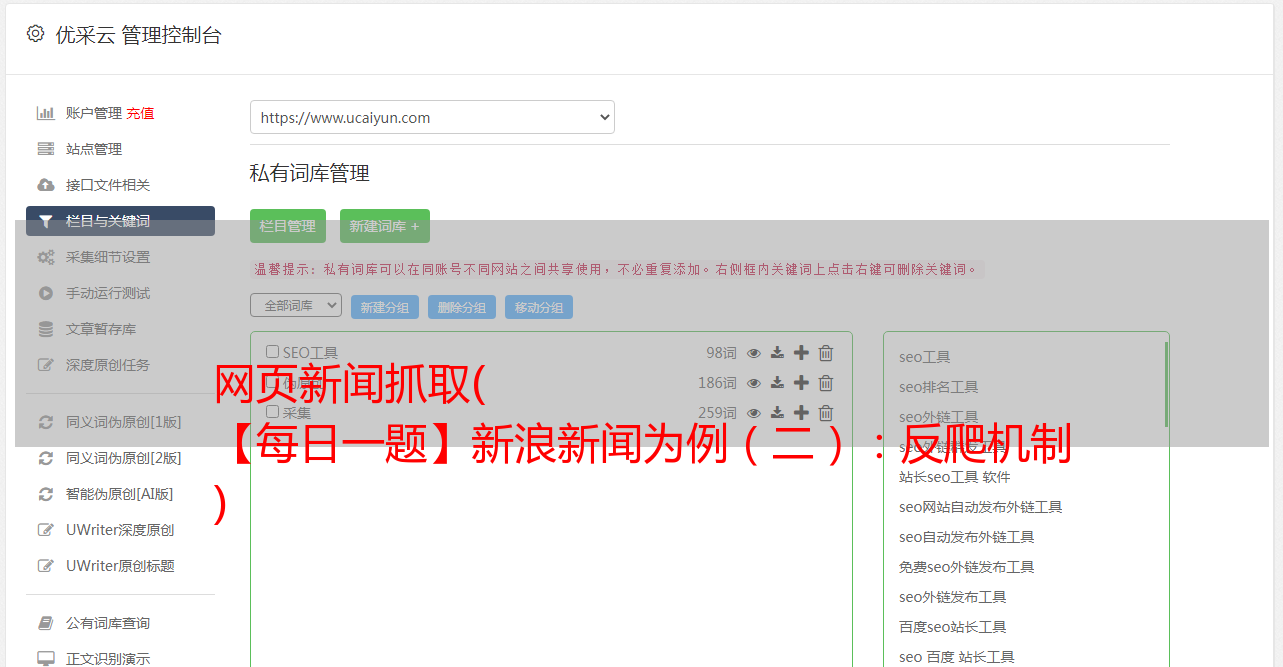Screen dimensions: 1283x667
Task: Click the keyword list scrollbar thumb
Action: click(x=1166, y=385)
